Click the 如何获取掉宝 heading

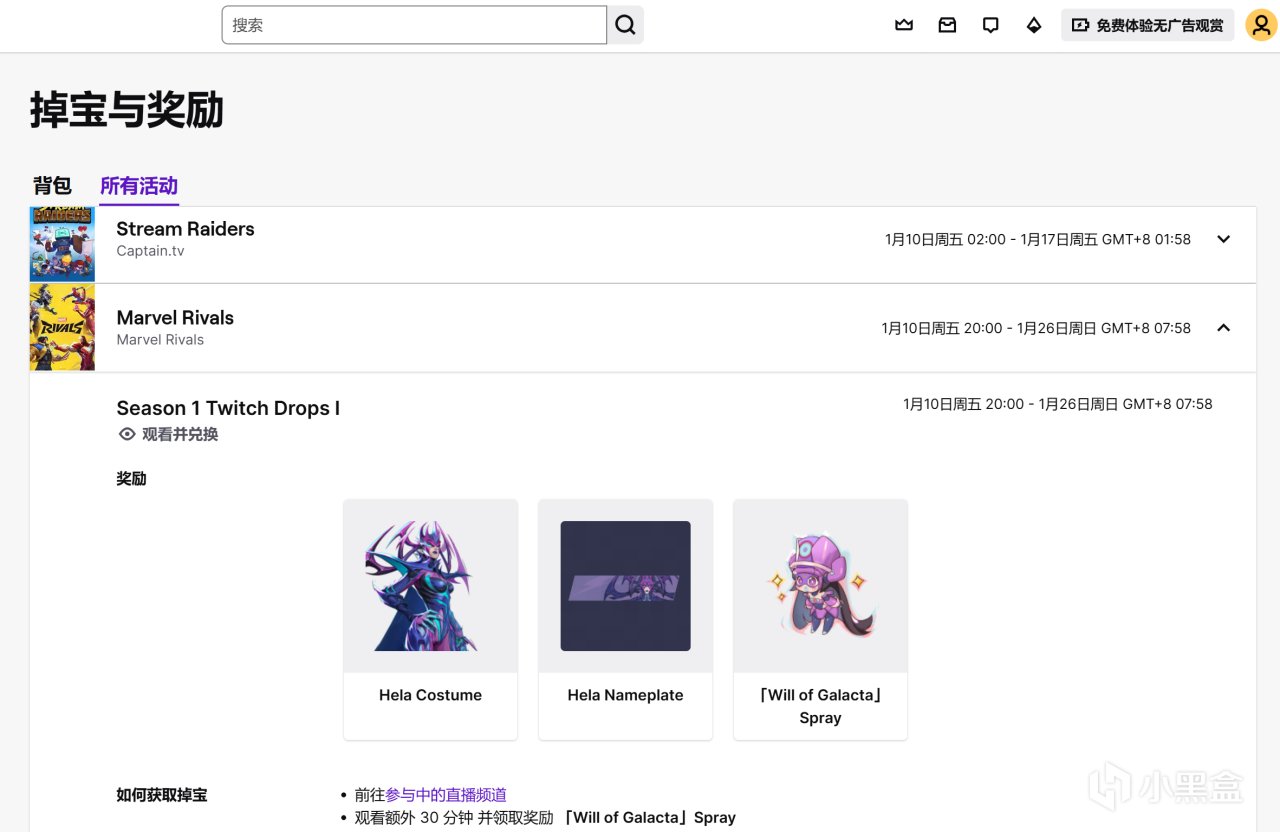click(x=162, y=795)
